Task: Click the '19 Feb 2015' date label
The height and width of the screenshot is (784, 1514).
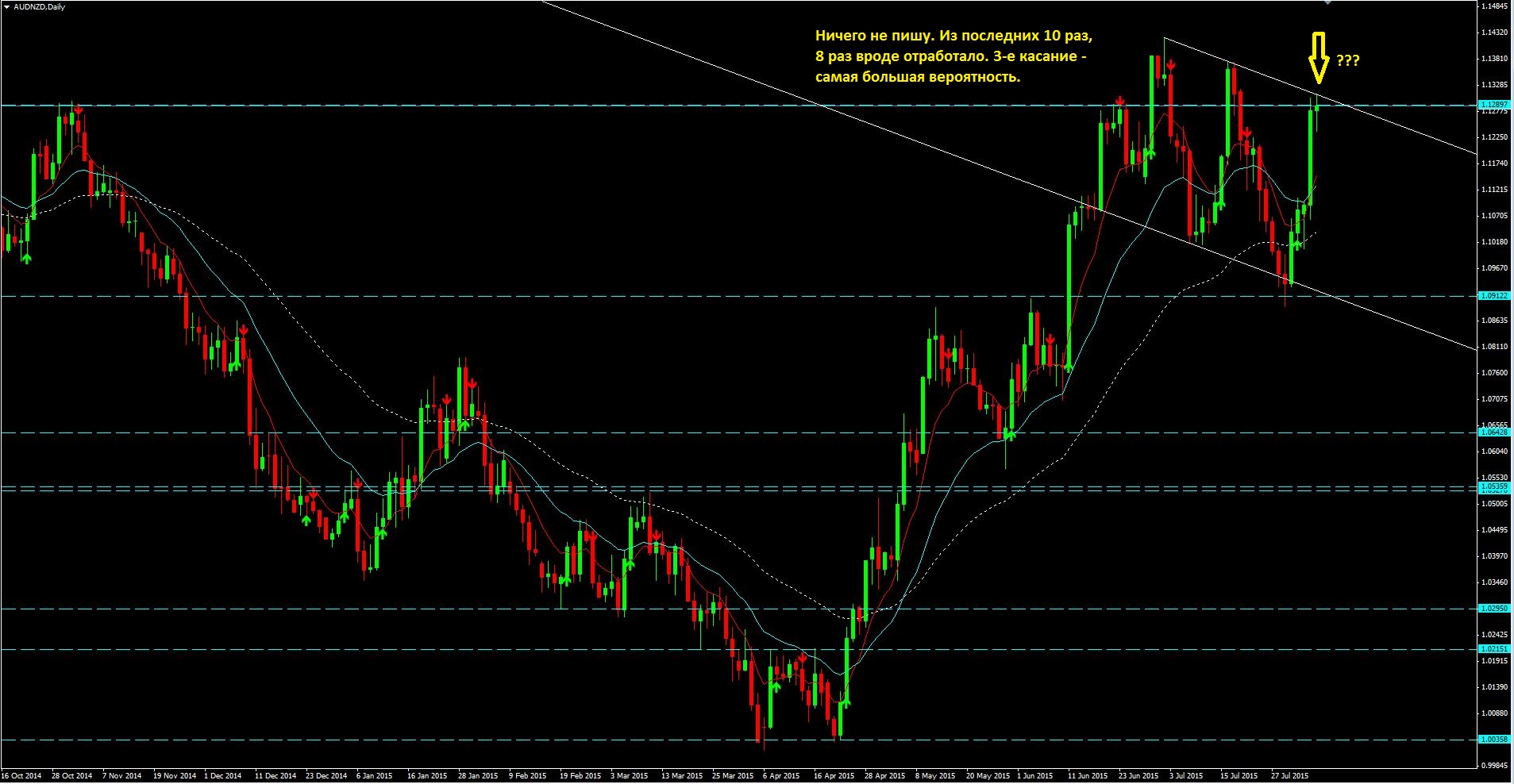Action: (580, 776)
